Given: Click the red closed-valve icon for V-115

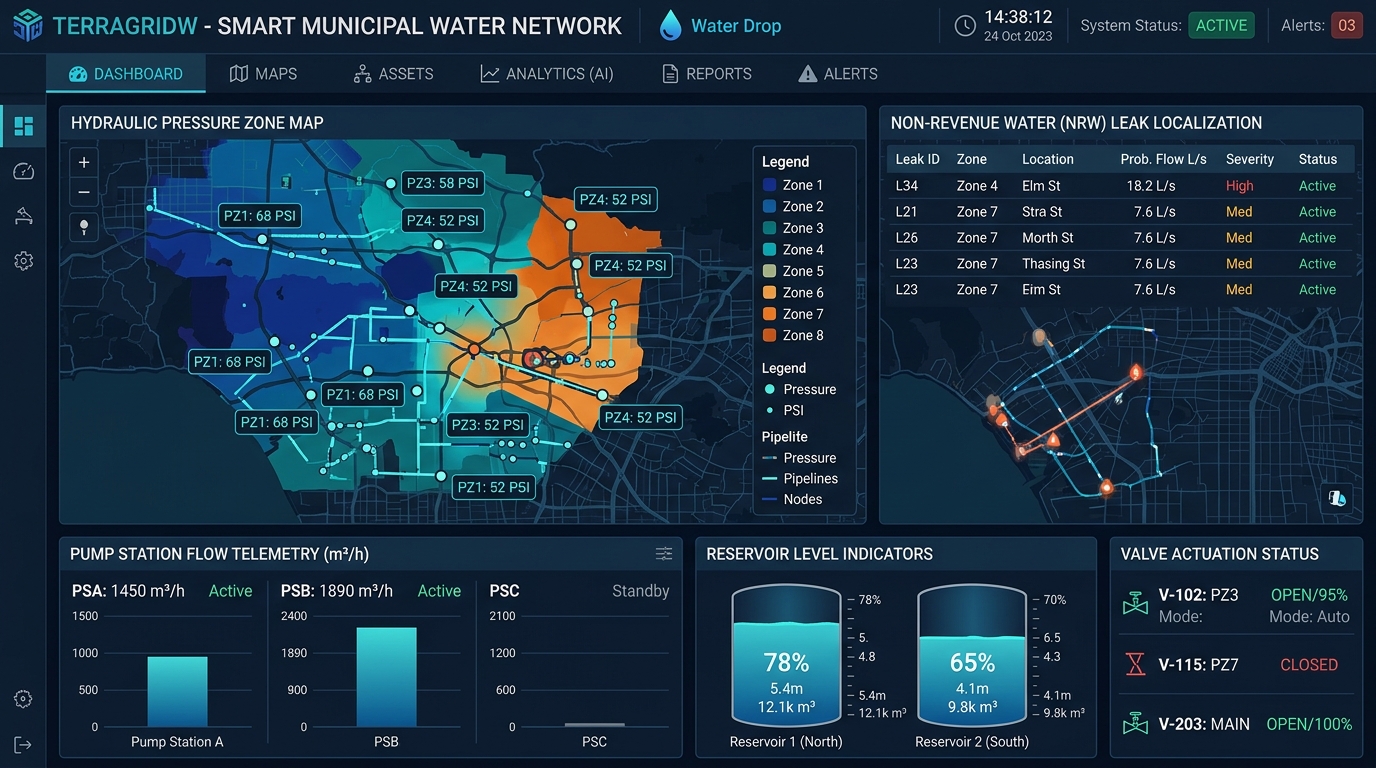Looking at the screenshot, I should click(x=1135, y=665).
